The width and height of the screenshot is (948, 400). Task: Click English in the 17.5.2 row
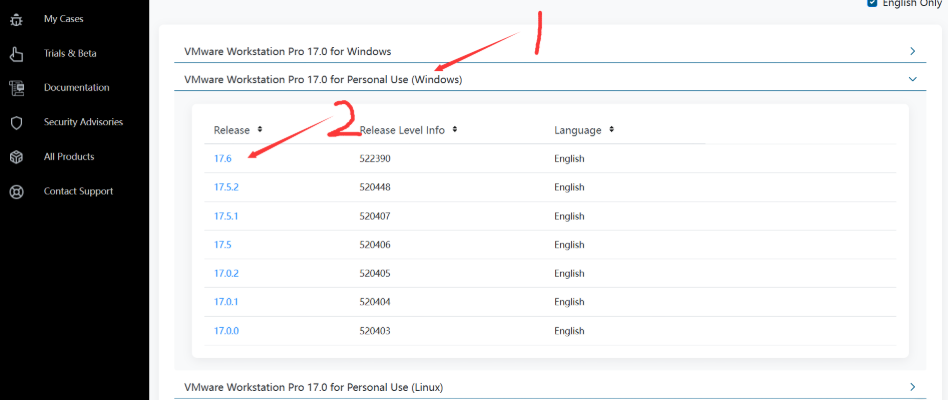tap(570, 187)
